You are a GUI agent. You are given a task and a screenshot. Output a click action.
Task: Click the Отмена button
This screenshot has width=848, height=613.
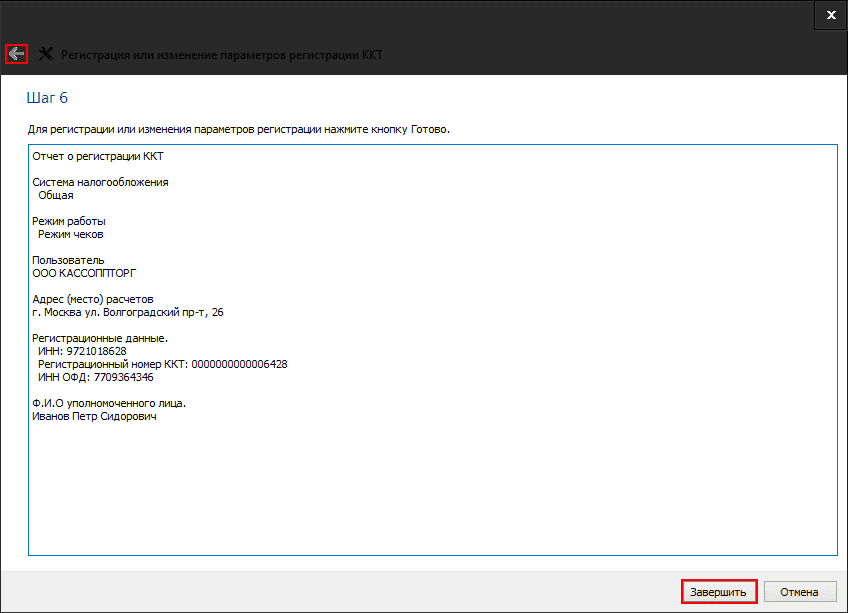pyautogui.click(x=799, y=592)
